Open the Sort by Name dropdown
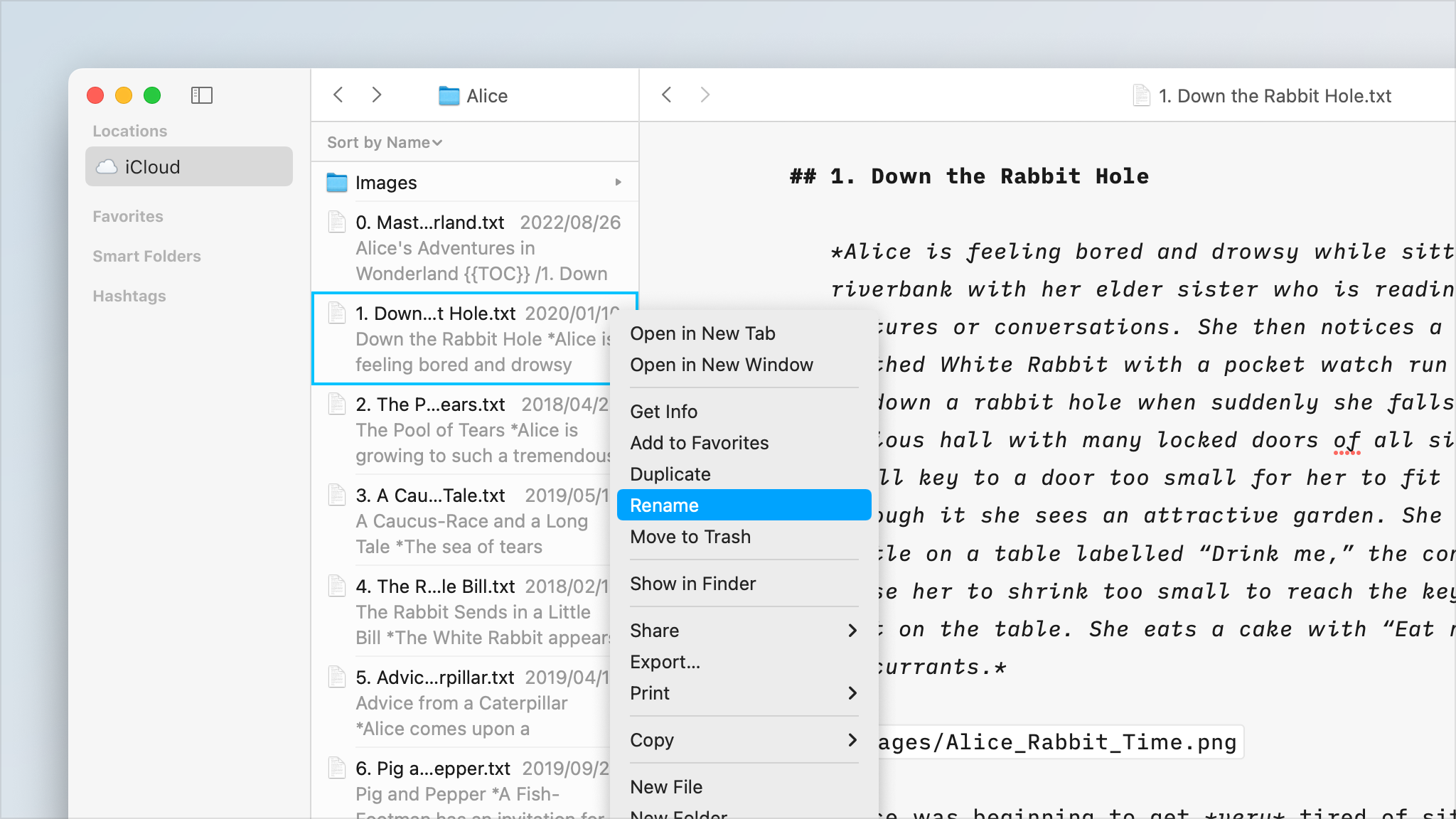 click(385, 142)
